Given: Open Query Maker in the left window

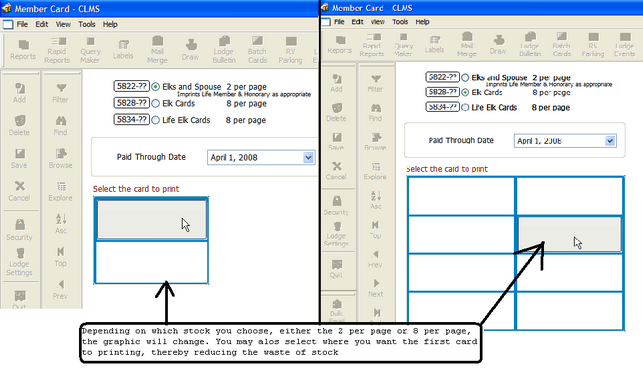Looking at the screenshot, I should pyautogui.click(x=90, y=50).
